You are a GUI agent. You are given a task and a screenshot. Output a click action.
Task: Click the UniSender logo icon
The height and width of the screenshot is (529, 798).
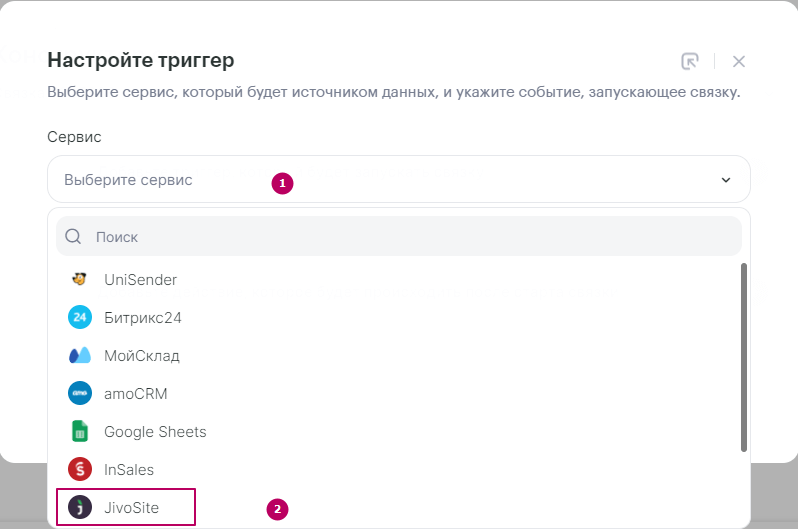coord(79,279)
